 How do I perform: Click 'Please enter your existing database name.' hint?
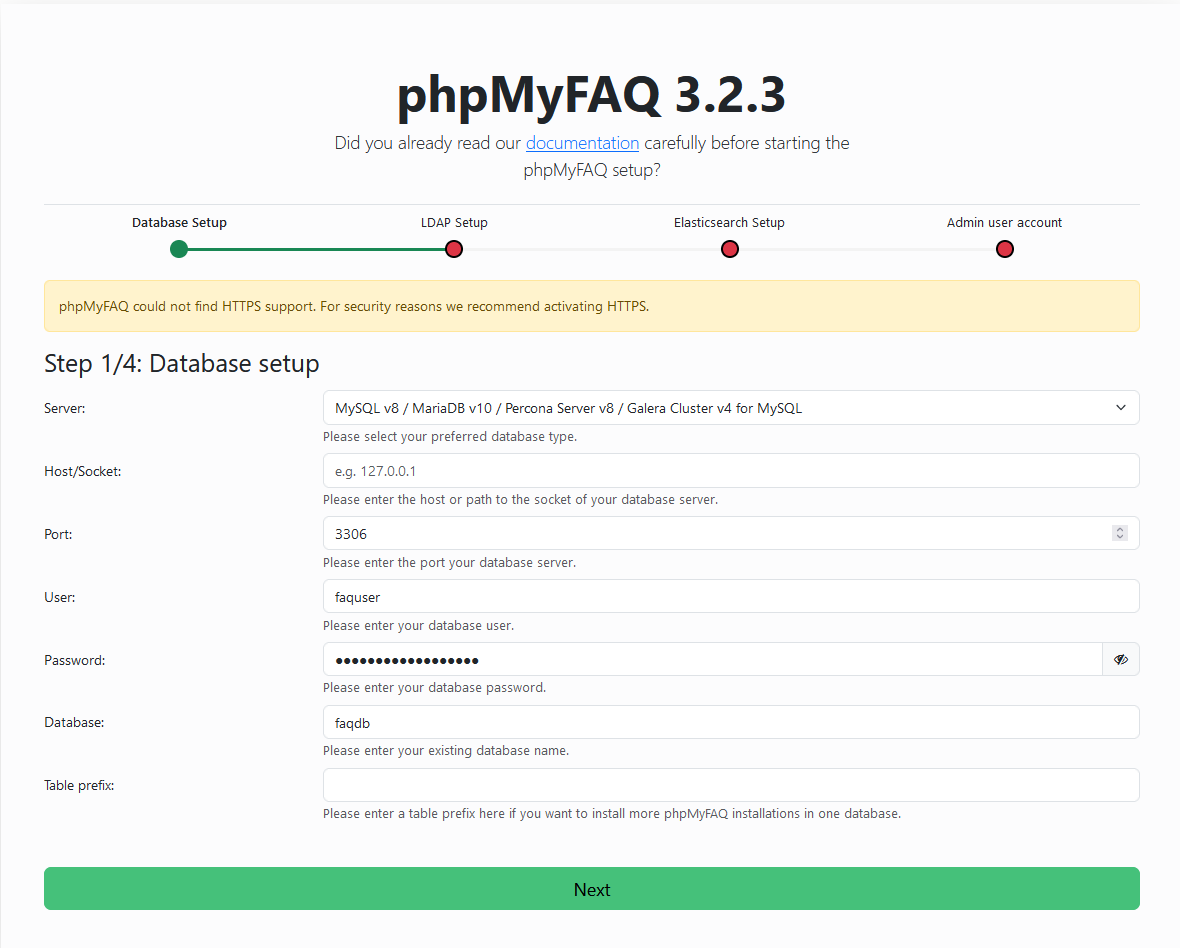tap(446, 751)
